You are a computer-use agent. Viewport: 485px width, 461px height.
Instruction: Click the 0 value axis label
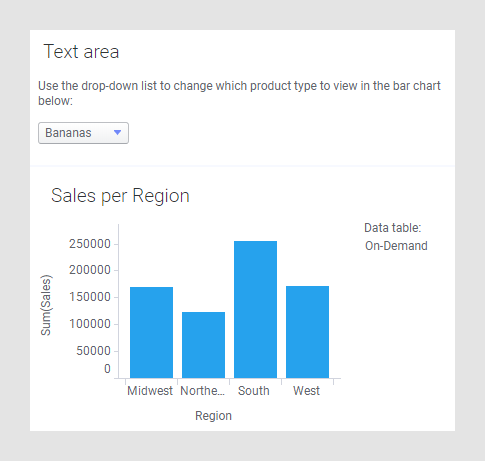point(107,369)
